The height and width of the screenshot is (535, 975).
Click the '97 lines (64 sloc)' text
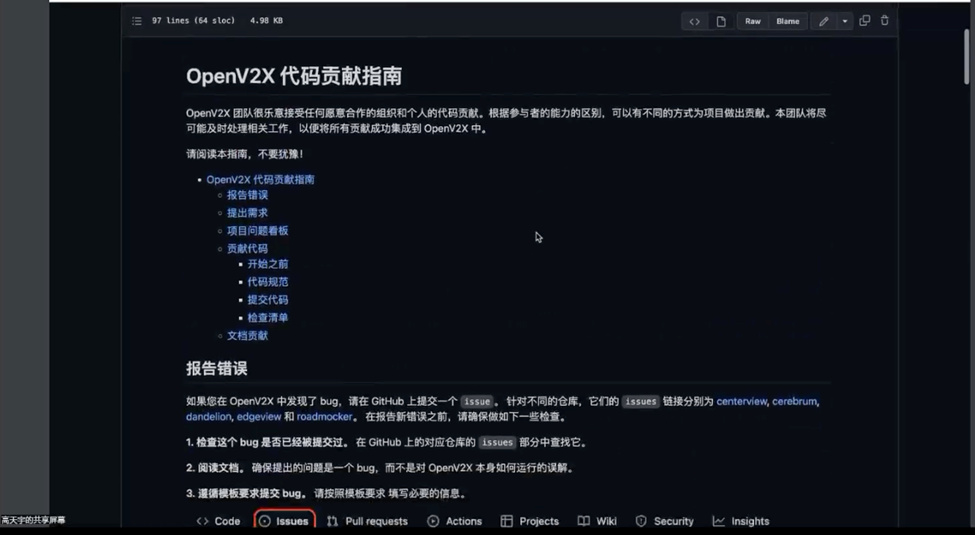(x=193, y=21)
